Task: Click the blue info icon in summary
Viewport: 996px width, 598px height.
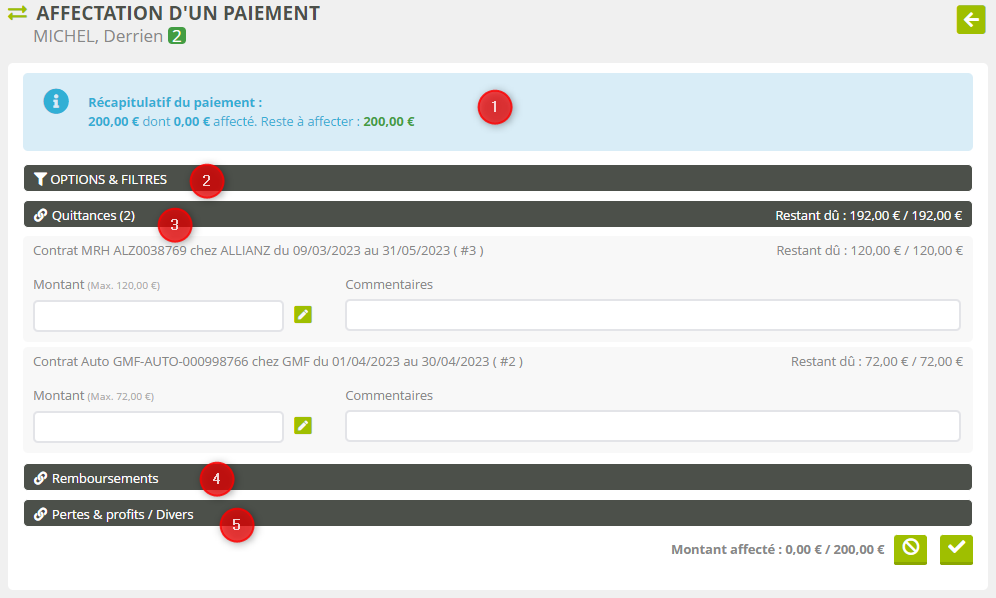Action: tap(57, 101)
